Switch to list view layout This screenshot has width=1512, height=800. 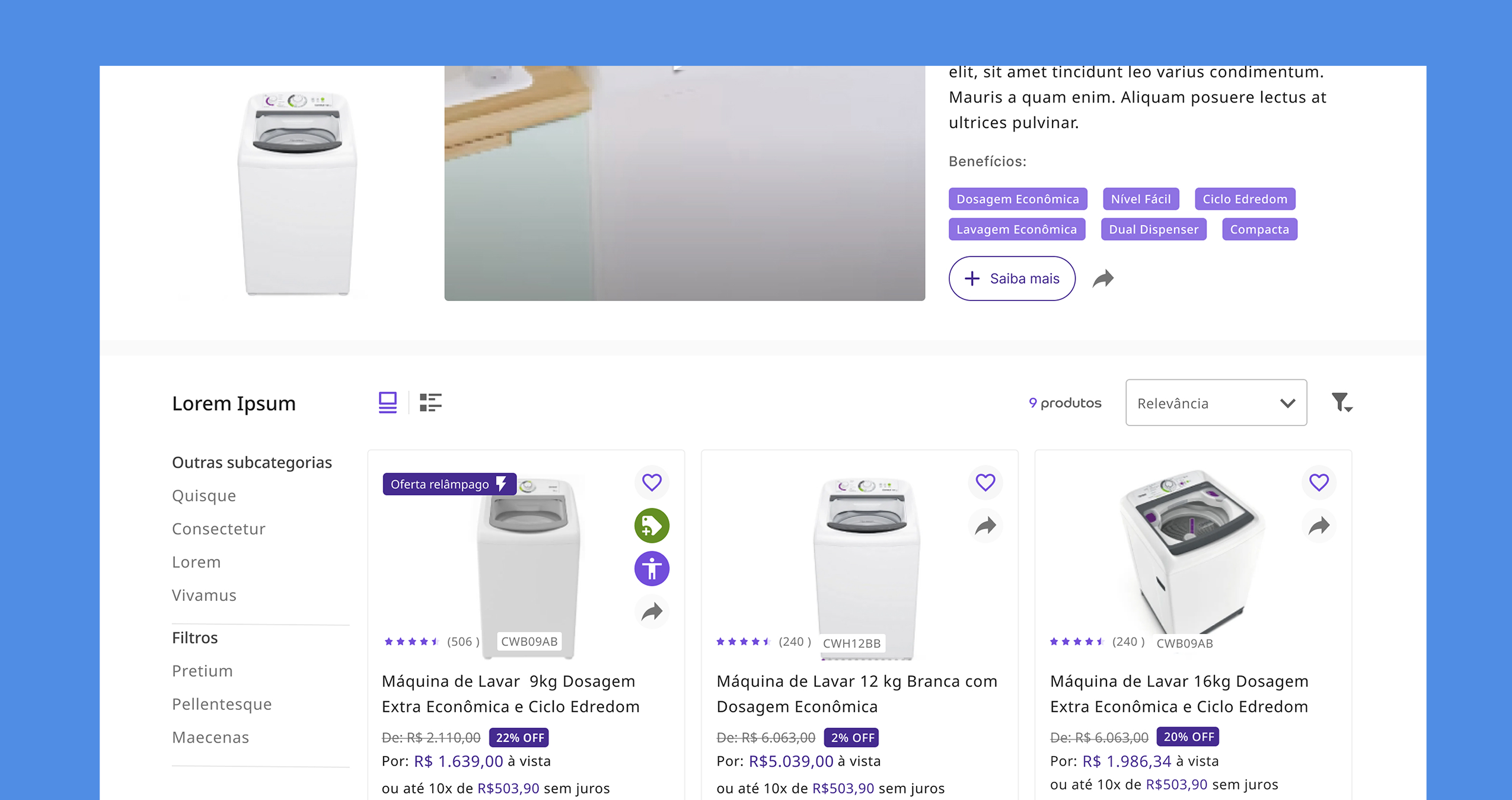click(x=430, y=403)
